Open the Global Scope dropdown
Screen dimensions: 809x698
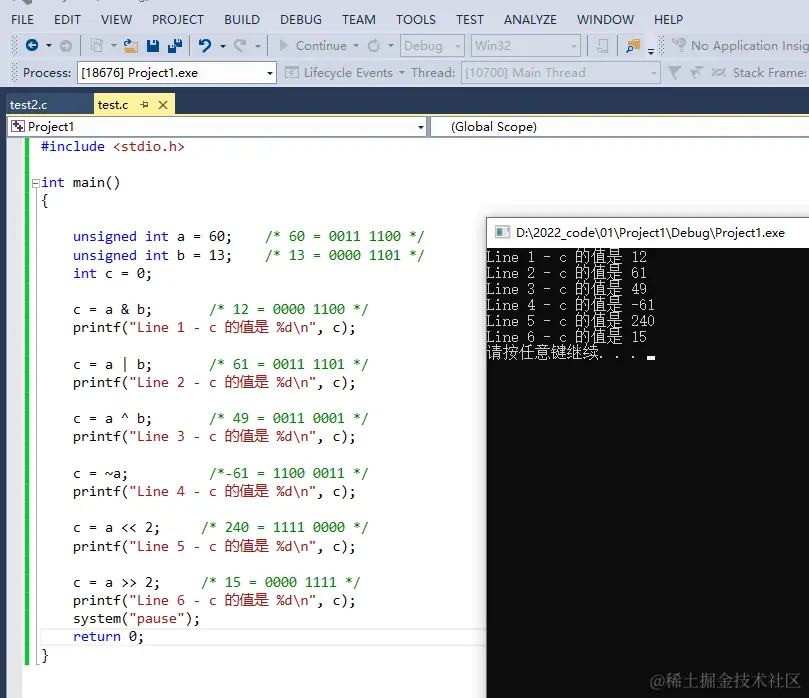620,127
